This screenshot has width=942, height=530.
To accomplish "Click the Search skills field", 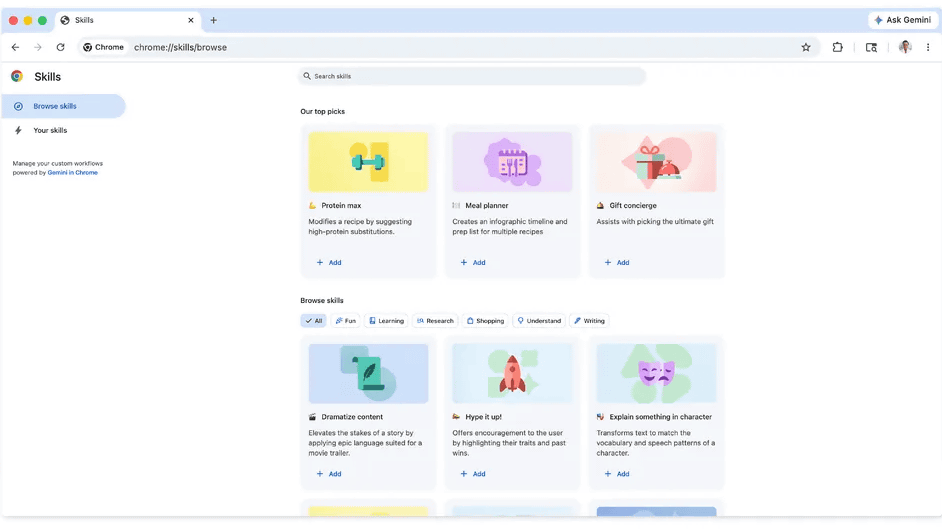I will point(472,76).
